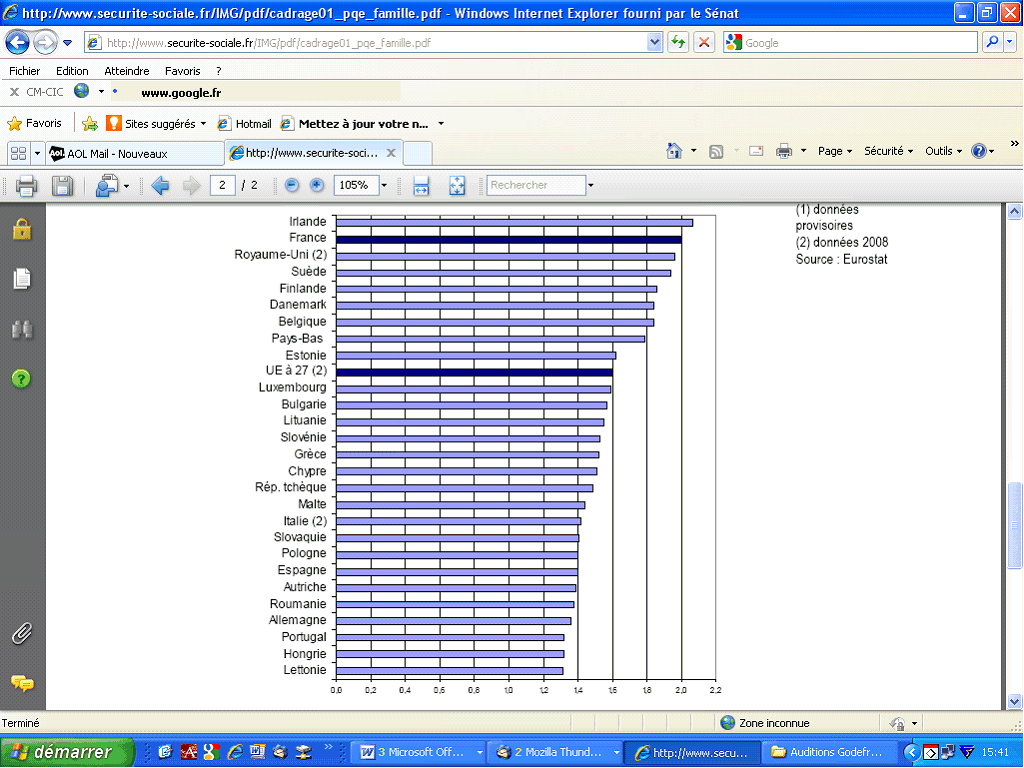
Task: Zoom out with the minus button
Action: click(x=292, y=185)
